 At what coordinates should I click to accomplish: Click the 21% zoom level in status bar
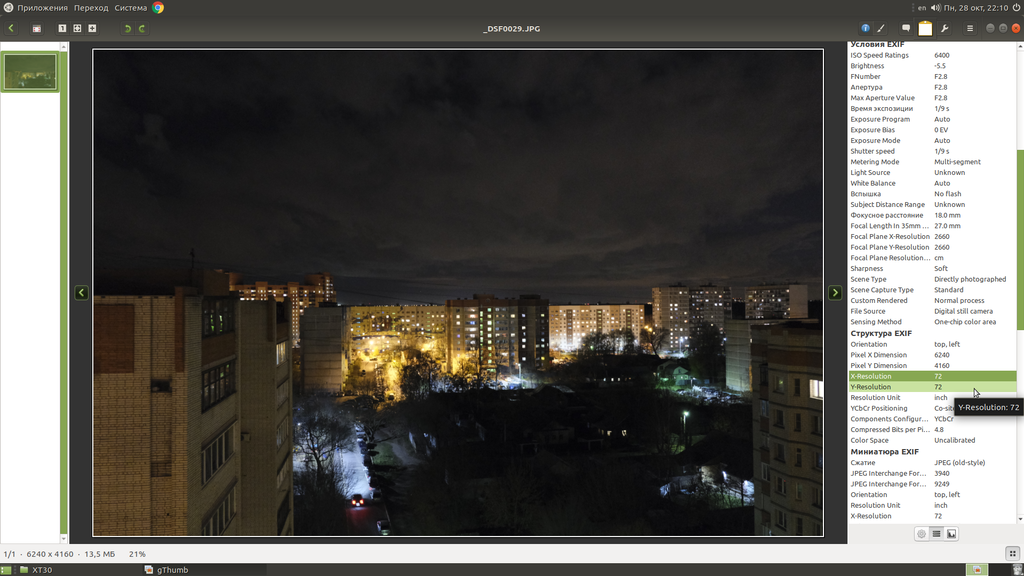(137, 554)
